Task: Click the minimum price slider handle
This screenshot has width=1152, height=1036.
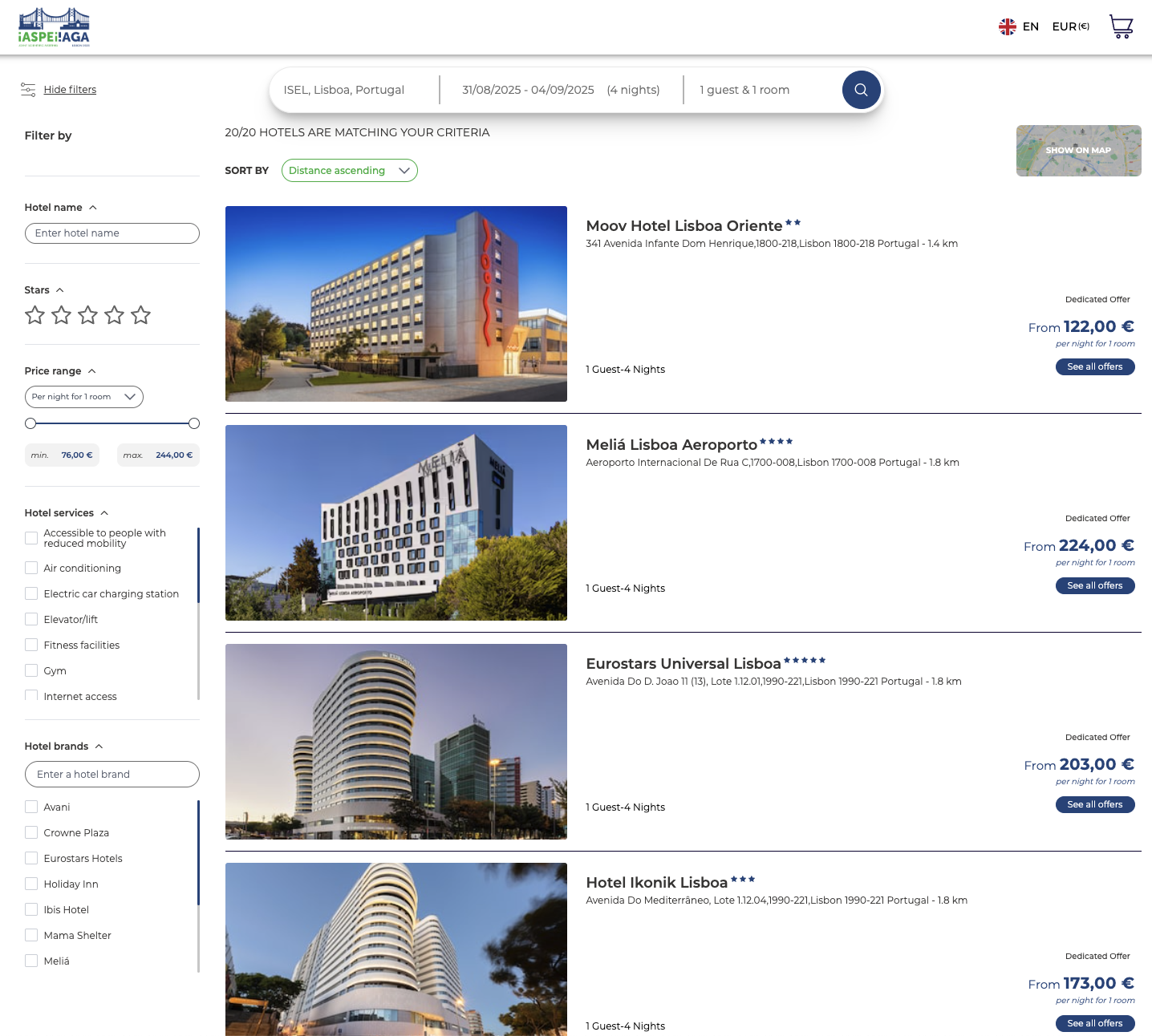Action: pos(30,423)
